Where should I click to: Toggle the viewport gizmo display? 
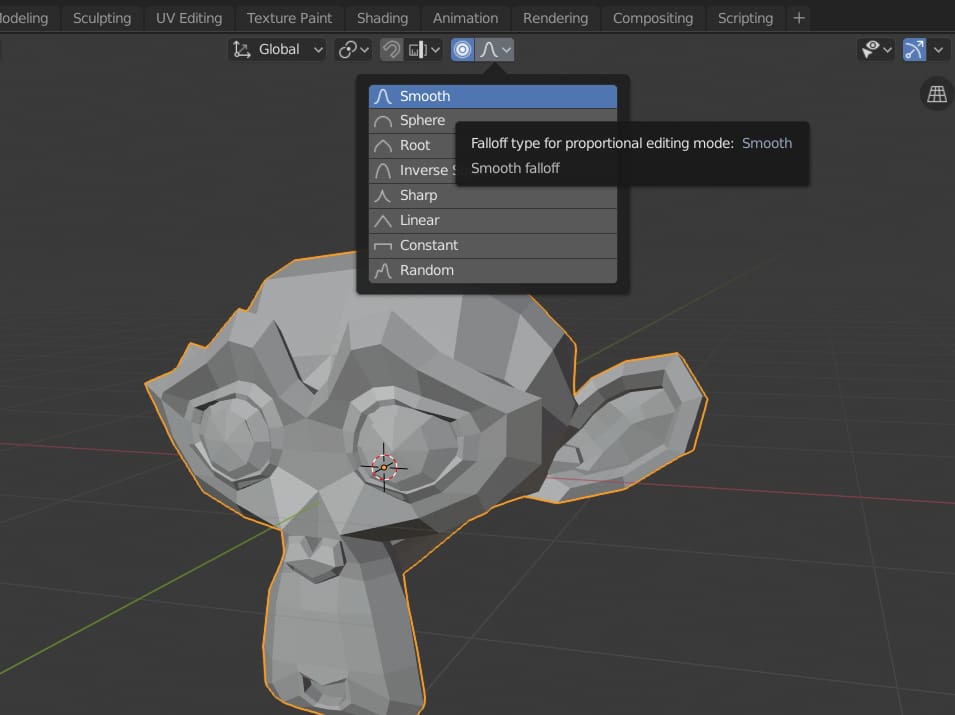click(x=914, y=49)
